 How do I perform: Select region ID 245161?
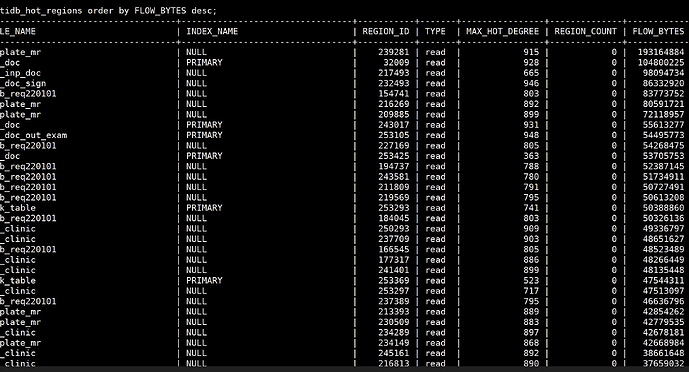click(394, 354)
